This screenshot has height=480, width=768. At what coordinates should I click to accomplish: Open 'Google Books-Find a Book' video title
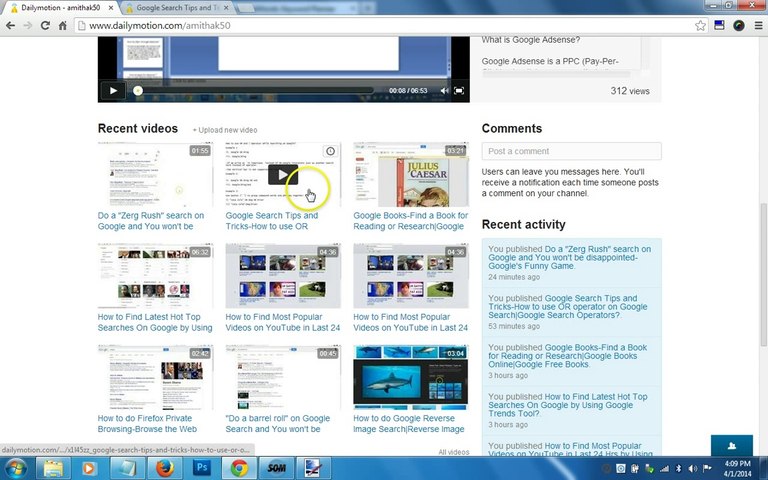pos(410,221)
